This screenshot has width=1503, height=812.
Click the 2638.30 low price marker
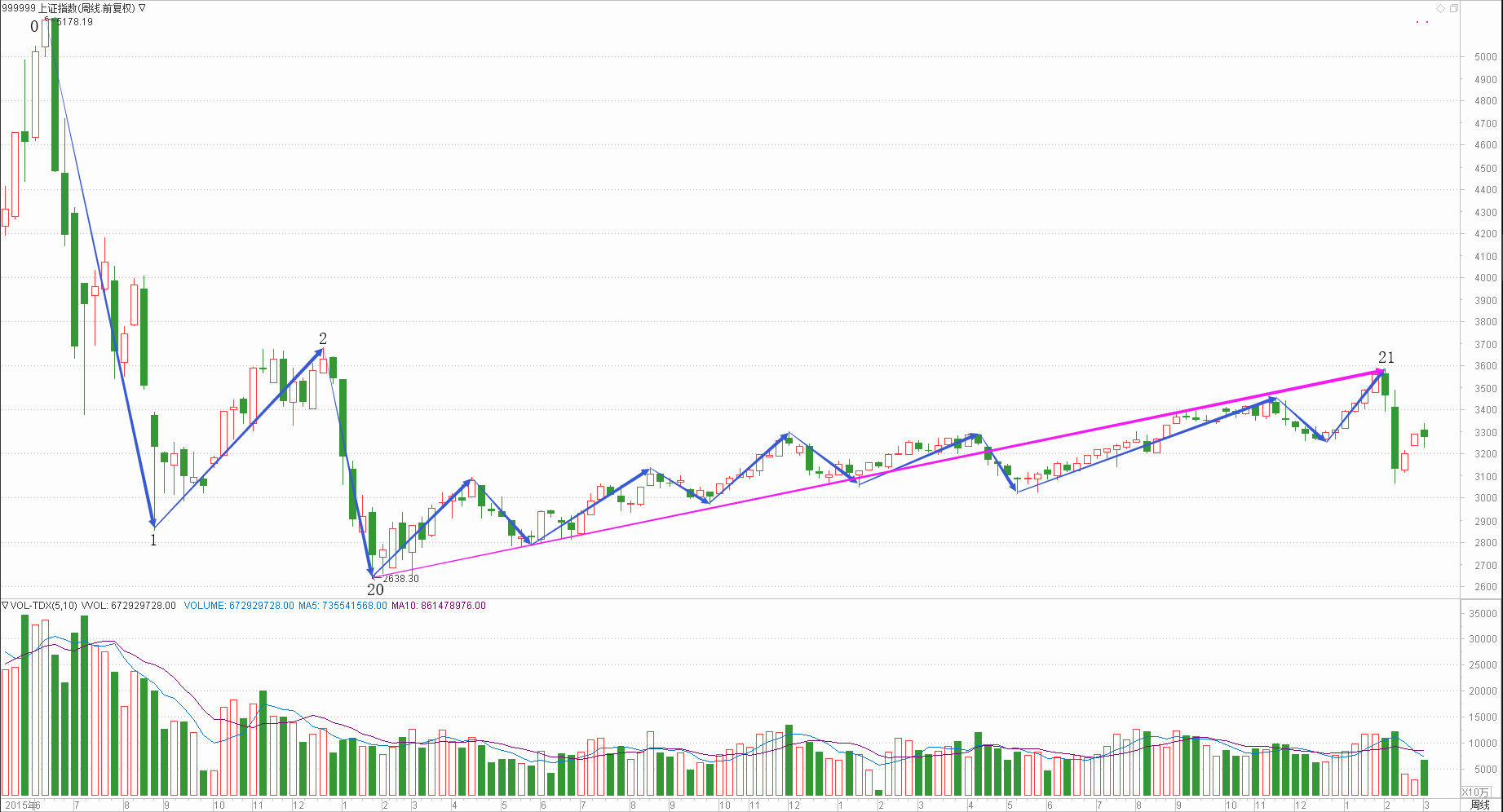(x=400, y=579)
